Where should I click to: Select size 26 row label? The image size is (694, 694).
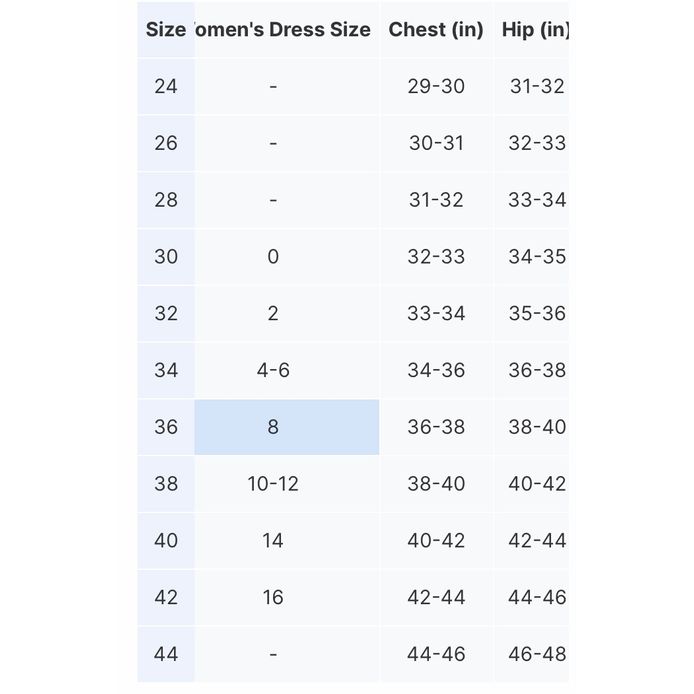pos(166,143)
